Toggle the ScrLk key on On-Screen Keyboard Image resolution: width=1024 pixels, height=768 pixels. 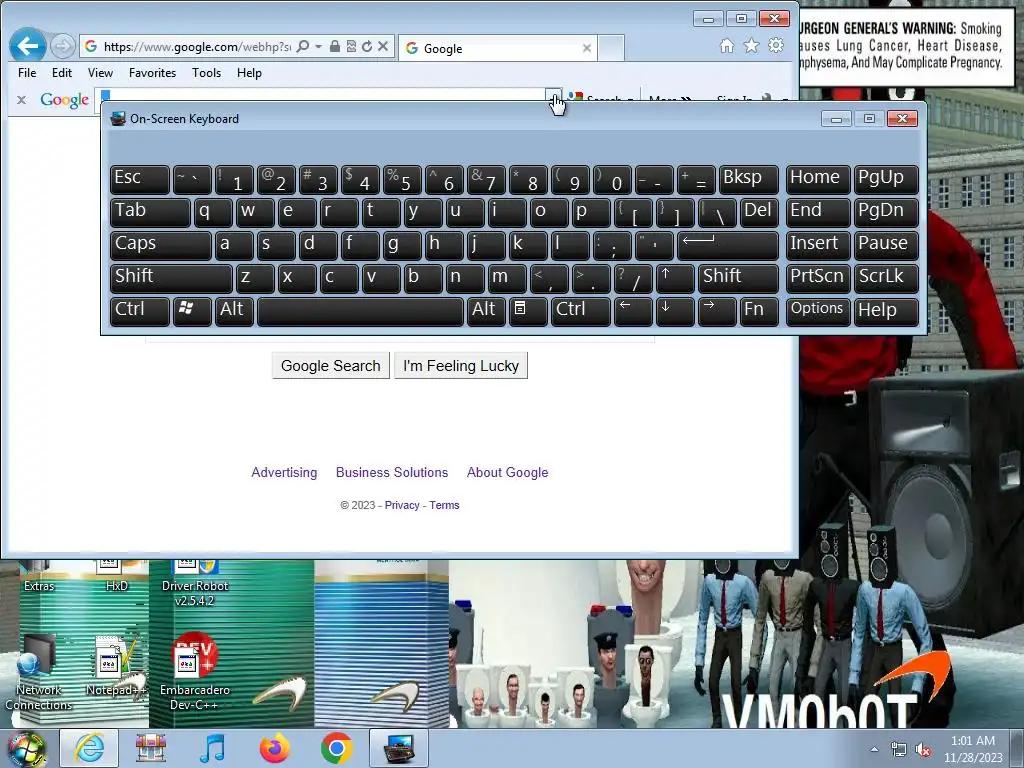pyautogui.click(x=886, y=278)
